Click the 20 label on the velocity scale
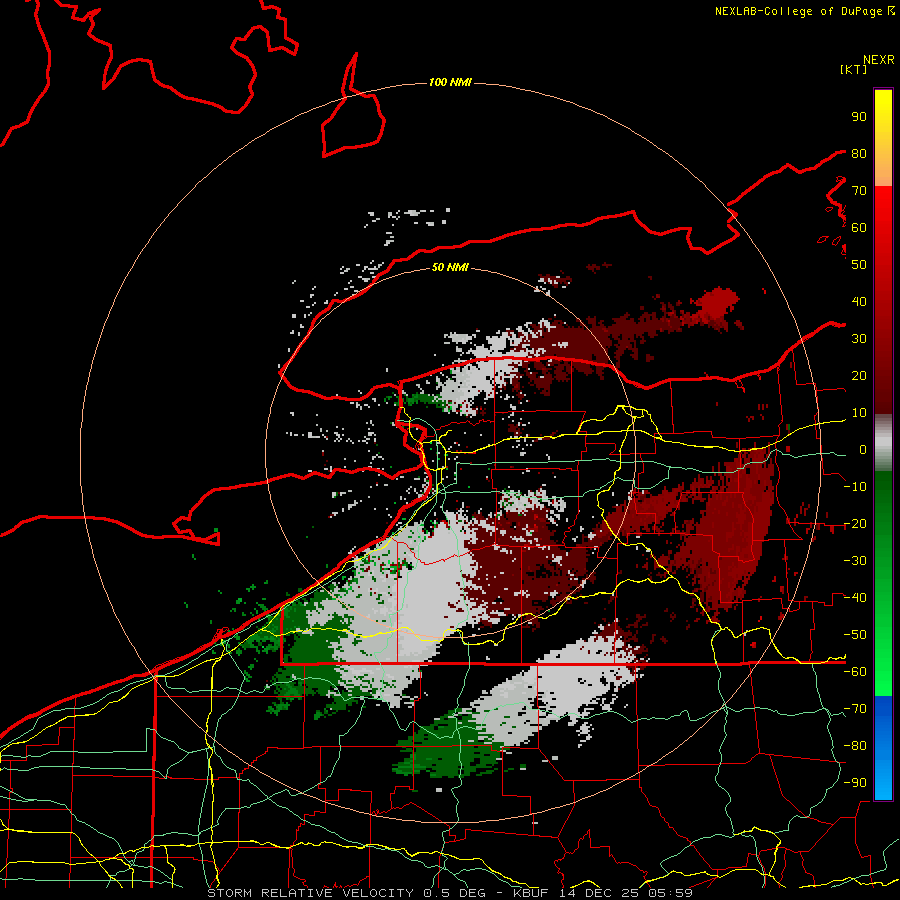The image size is (900, 900). point(859,375)
